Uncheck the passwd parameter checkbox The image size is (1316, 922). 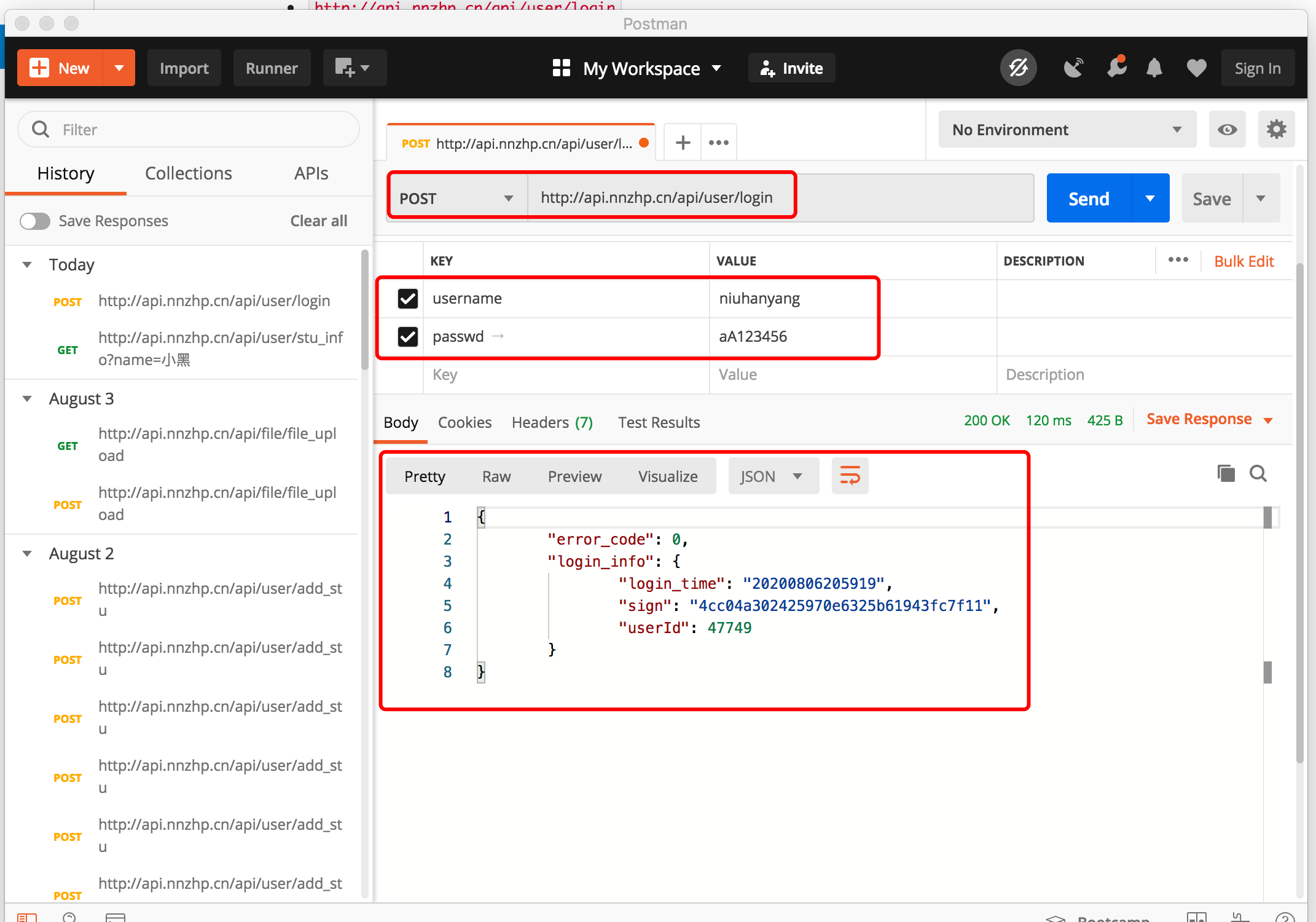pos(407,337)
